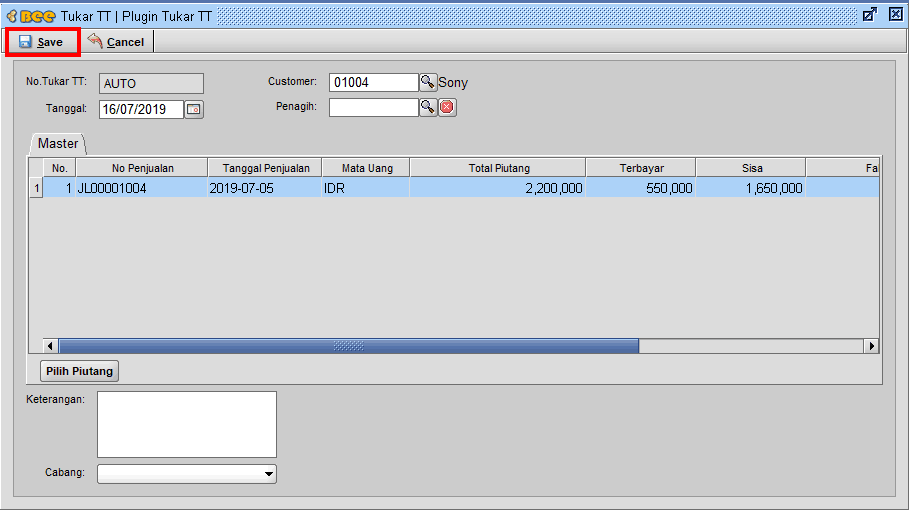Click the Pilih Piutang button
909x510 pixels.
tap(79, 371)
